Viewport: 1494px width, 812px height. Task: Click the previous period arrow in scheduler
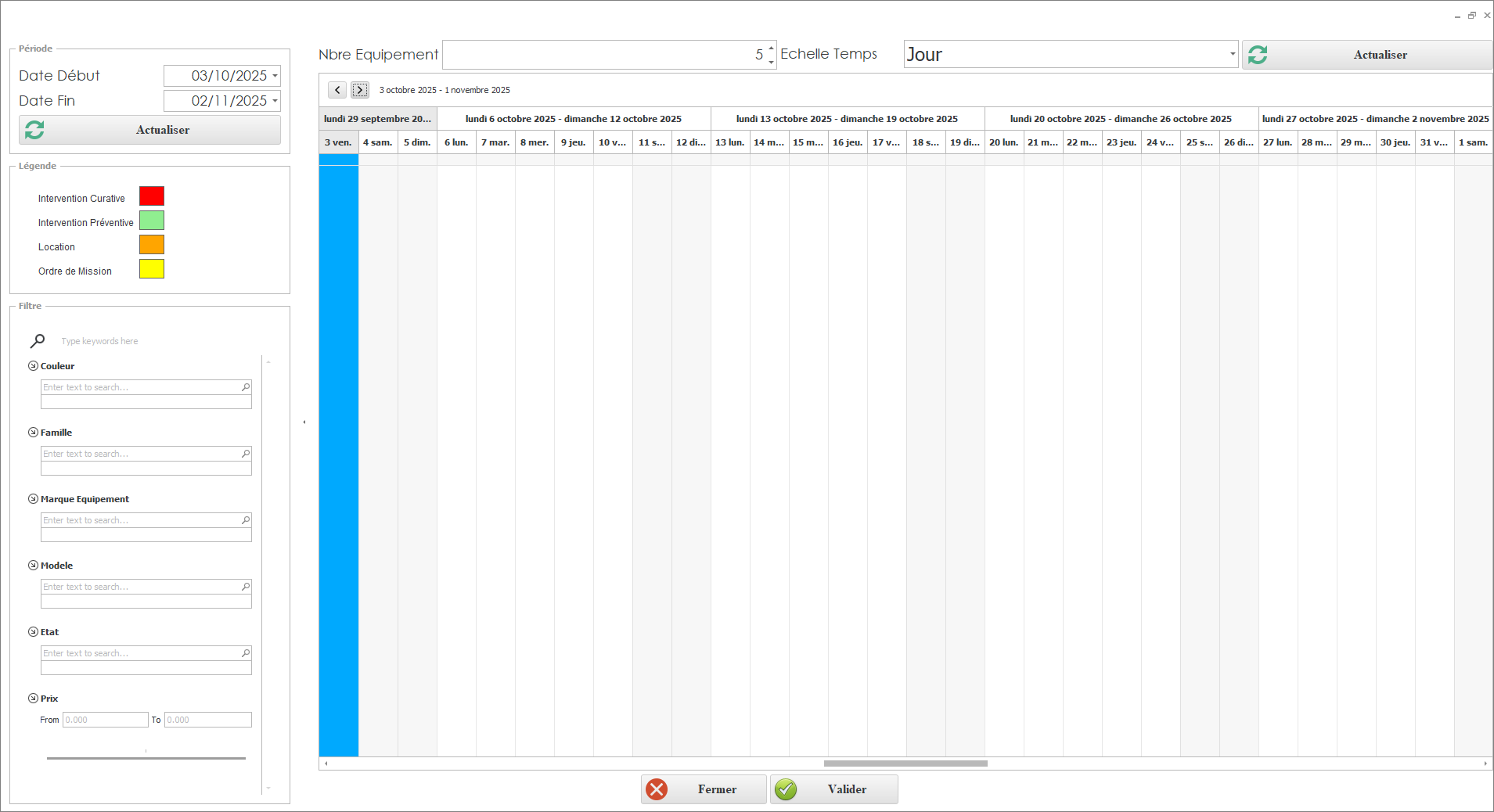(337, 90)
